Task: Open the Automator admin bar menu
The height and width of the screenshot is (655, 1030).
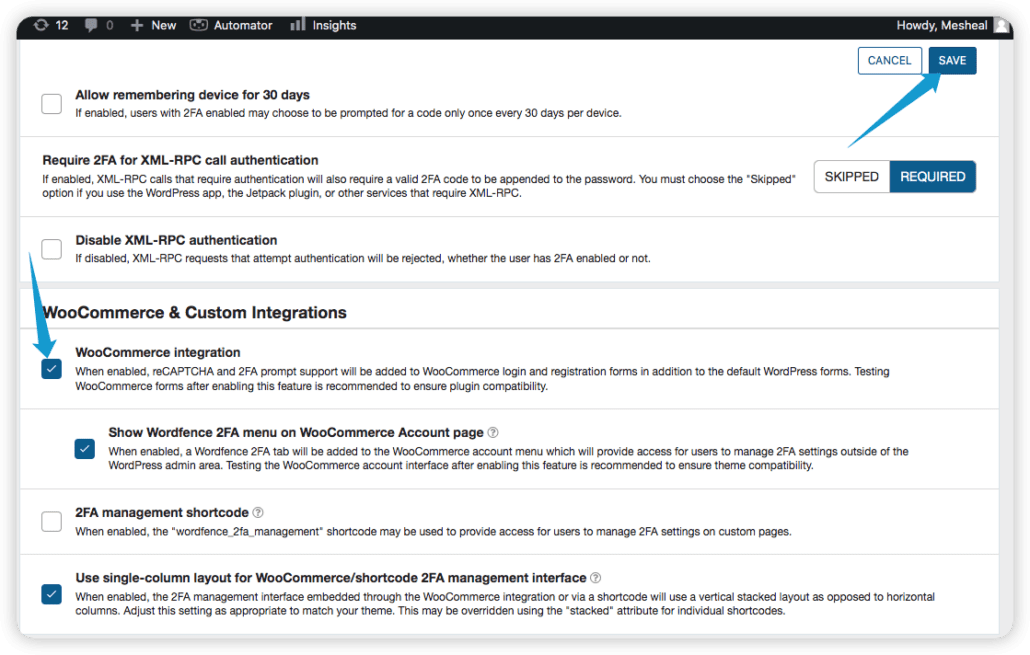Action: 243,25
